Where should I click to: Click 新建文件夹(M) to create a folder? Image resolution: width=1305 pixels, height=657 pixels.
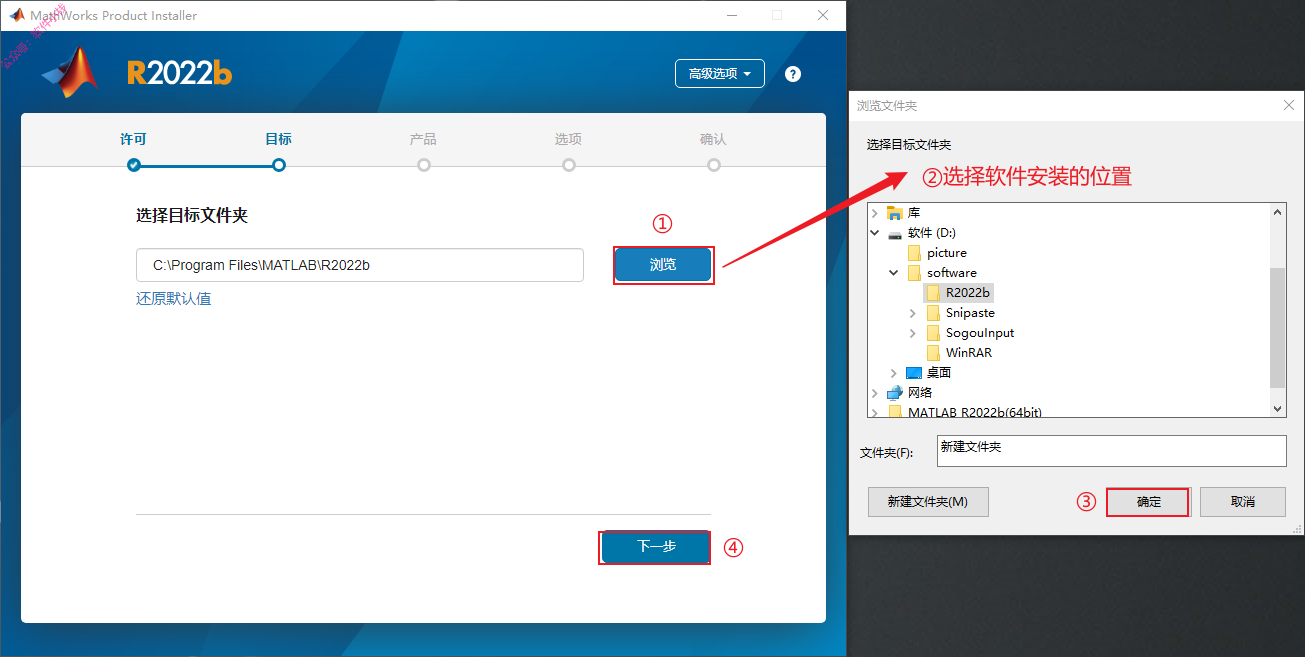pyautogui.click(x=928, y=502)
